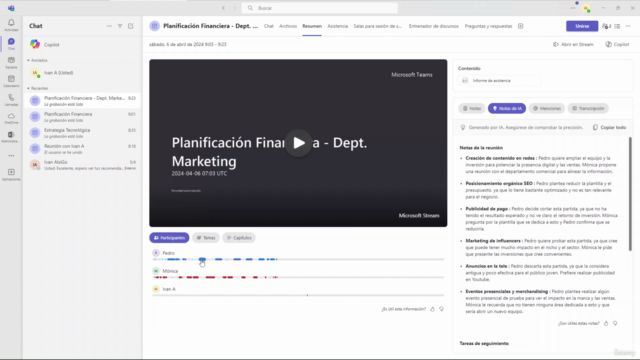
Task: Play the meeting recording
Action: point(298,143)
